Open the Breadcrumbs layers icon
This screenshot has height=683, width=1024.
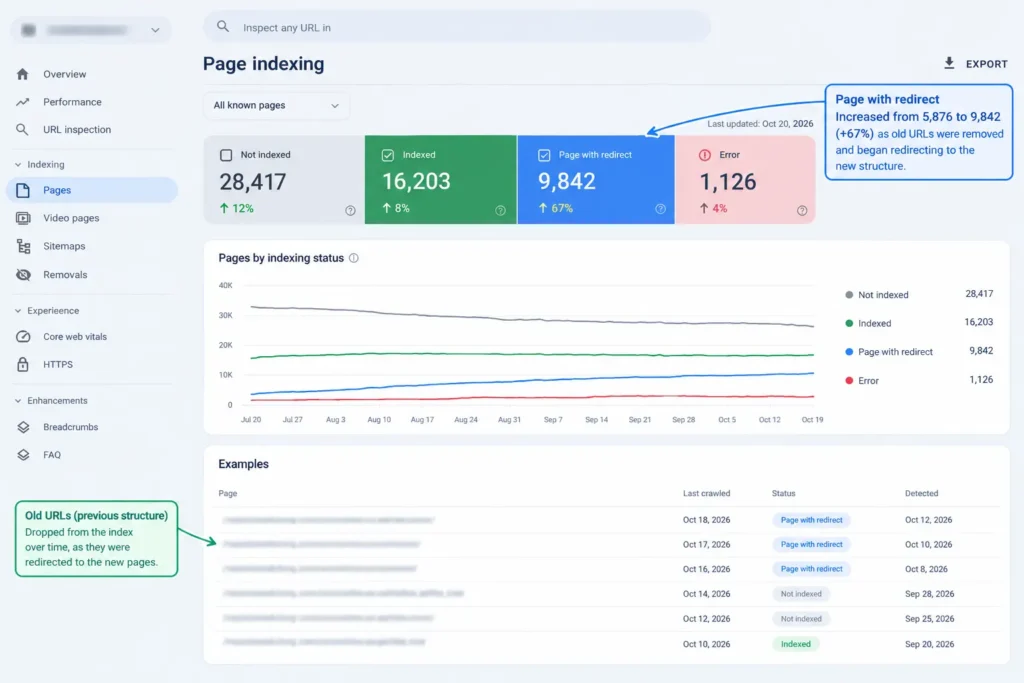24,427
